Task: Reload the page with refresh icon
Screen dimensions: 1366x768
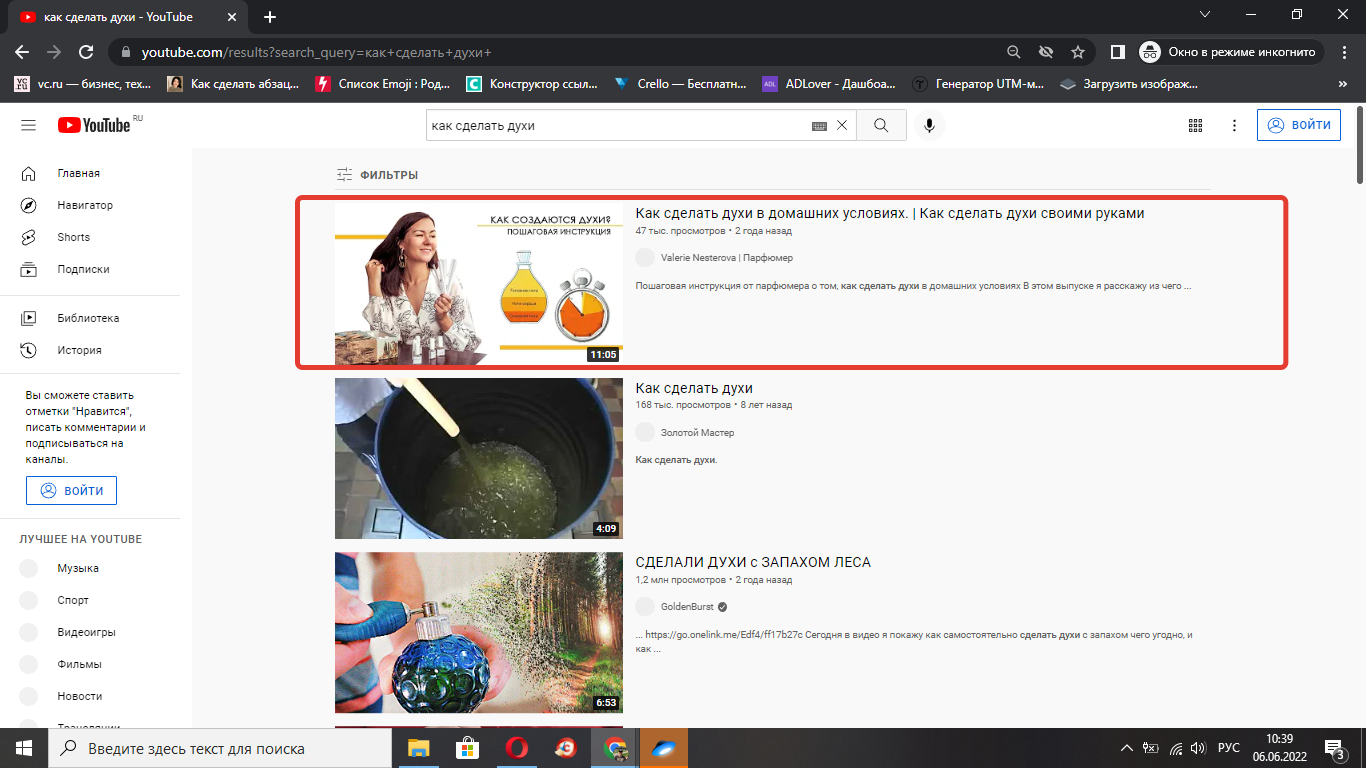Action: coord(86,52)
